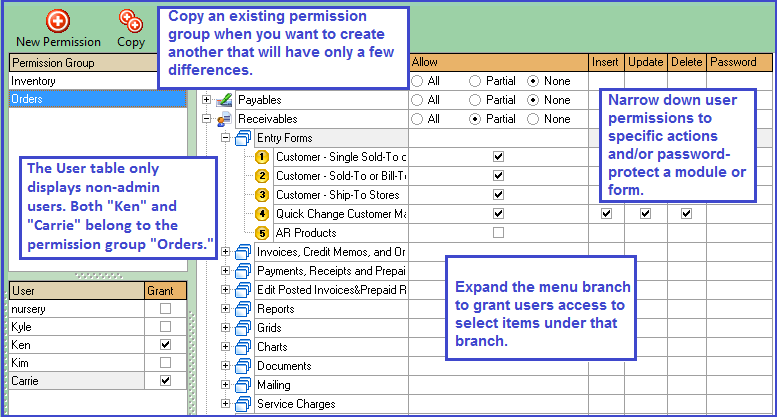Click the Edit Posted Invoices folder icon
This screenshot has width=777, height=417.
tap(243, 290)
